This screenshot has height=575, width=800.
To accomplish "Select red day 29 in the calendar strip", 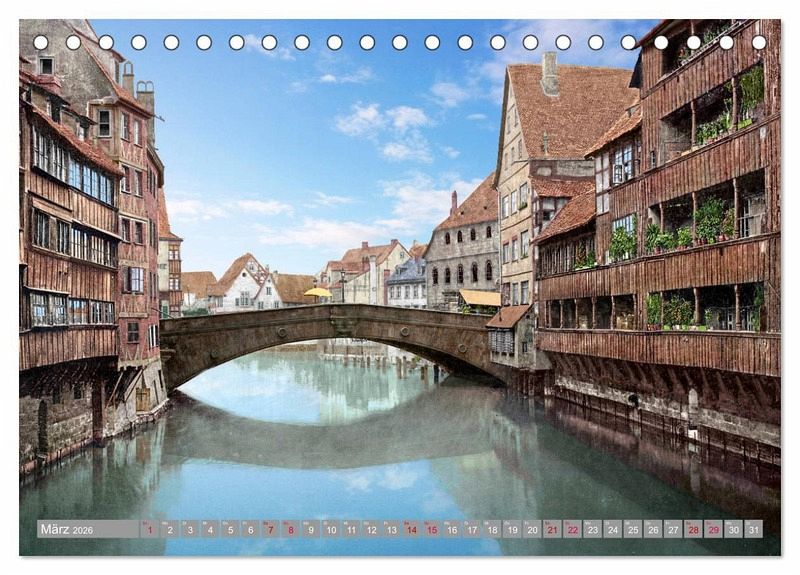I will point(714,529).
